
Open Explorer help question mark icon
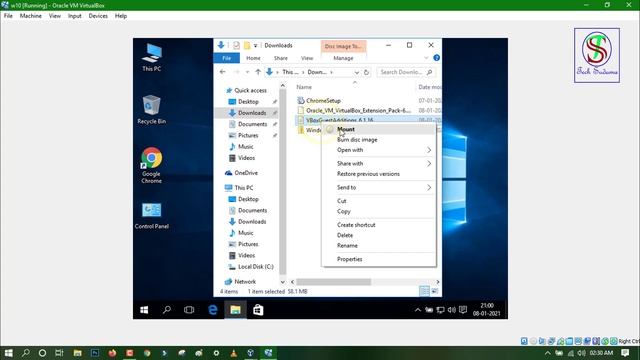(x=436, y=58)
